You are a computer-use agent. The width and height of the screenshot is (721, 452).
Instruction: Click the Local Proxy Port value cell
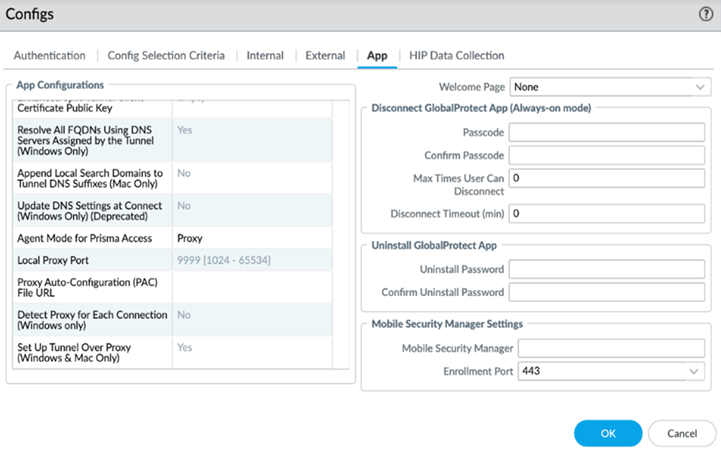[x=263, y=260]
